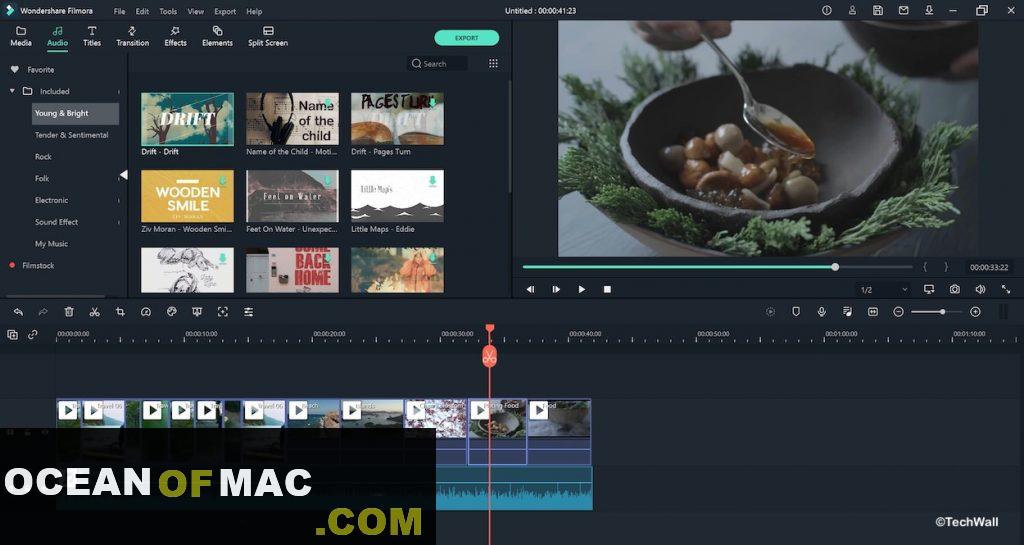Open the File menu
This screenshot has height=545, width=1024.
click(x=120, y=11)
